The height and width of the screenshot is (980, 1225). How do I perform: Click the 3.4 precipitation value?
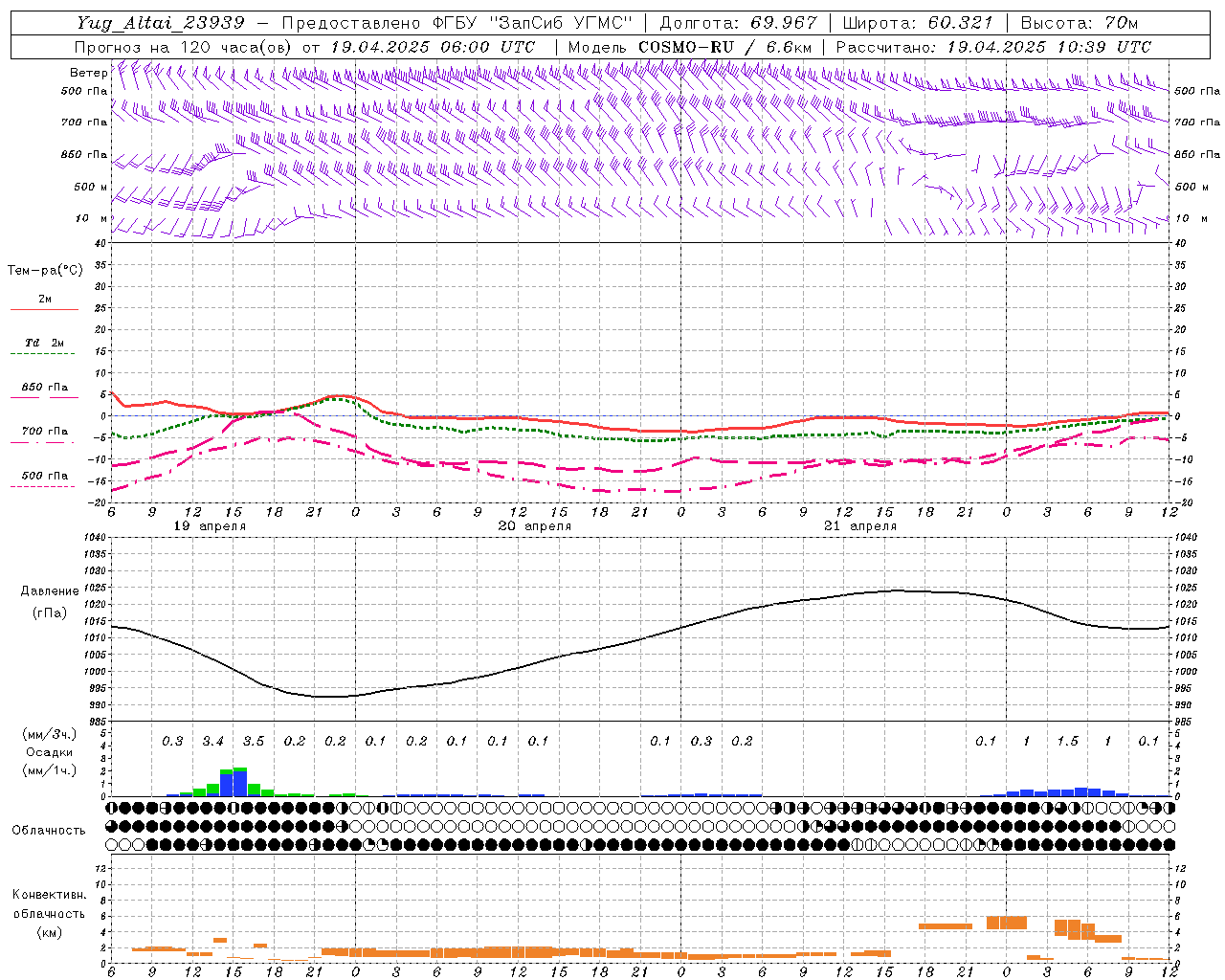(x=212, y=741)
